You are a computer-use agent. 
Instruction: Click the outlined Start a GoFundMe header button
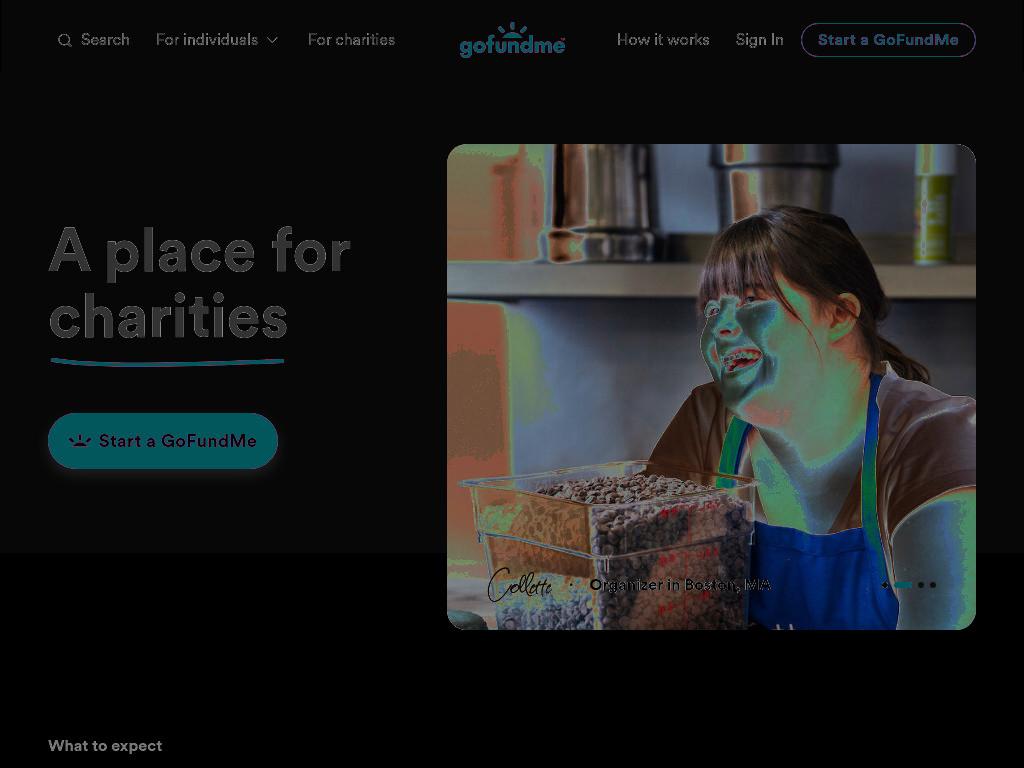point(888,40)
